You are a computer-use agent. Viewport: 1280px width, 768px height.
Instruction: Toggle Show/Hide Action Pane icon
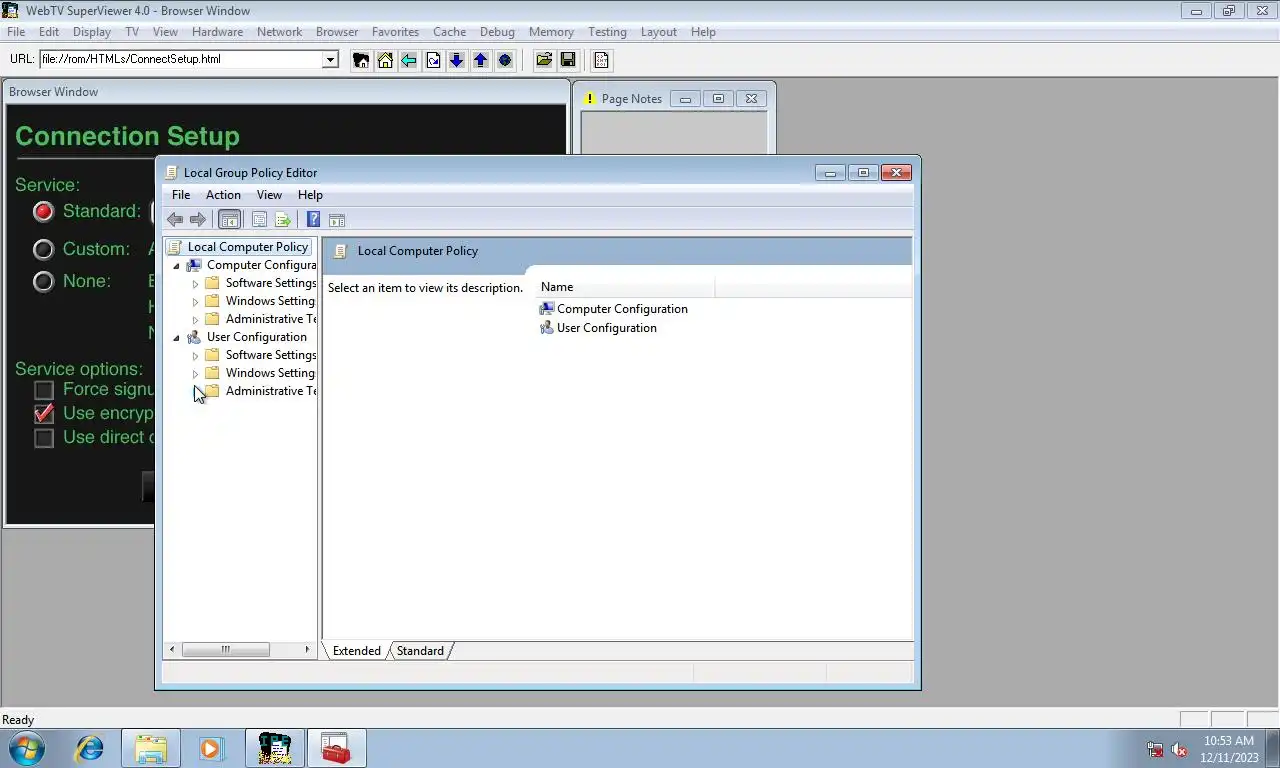[x=337, y=220]
